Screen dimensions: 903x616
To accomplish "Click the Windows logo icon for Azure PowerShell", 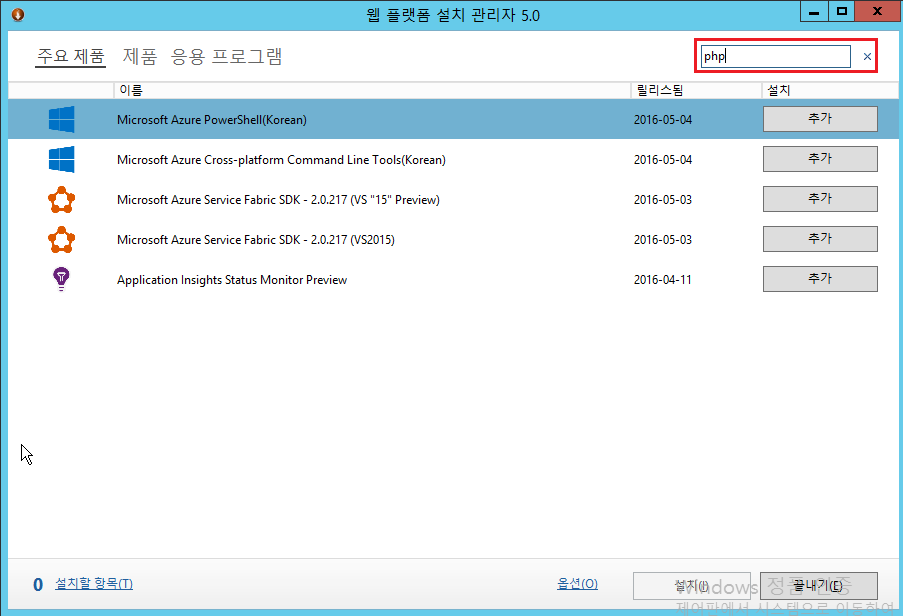I will [x=62, y=119].
